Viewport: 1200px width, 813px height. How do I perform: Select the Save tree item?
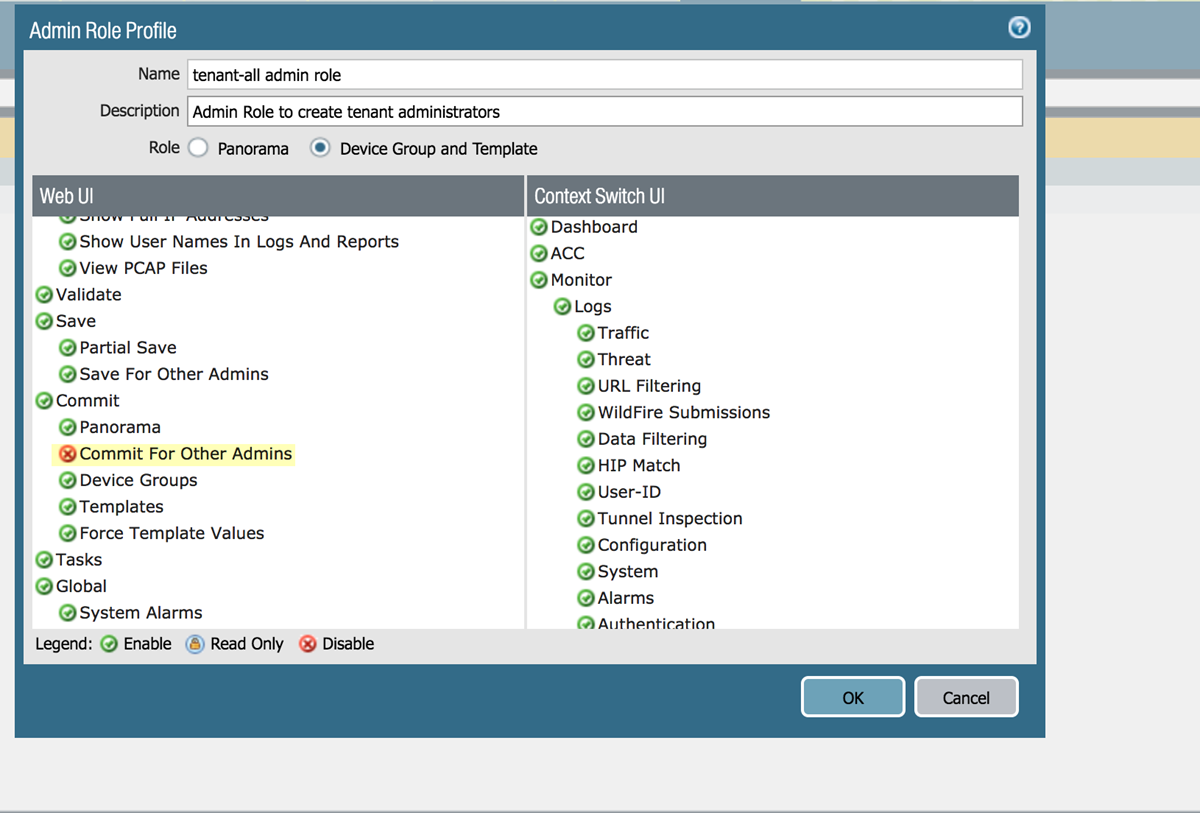click(76, 321)
